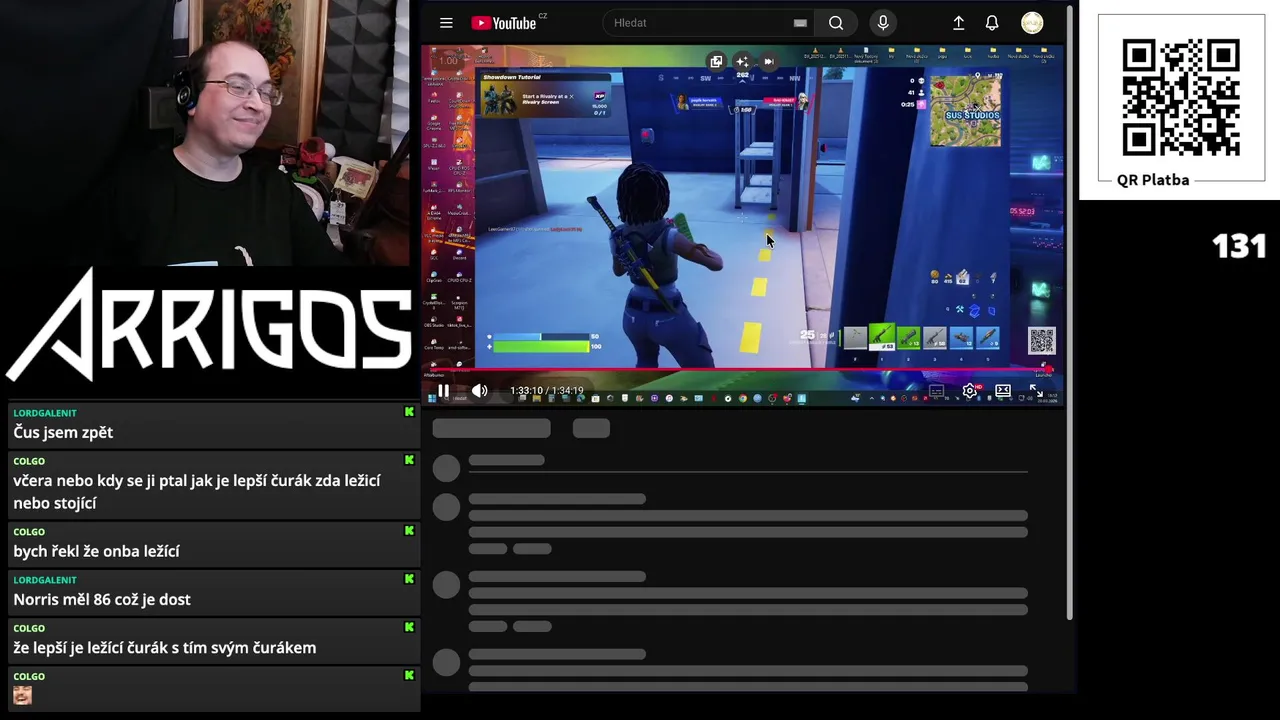The image size is (1280, 720).
Task: Click the emoji in the last COLGO message
Action: coord(22,695)
